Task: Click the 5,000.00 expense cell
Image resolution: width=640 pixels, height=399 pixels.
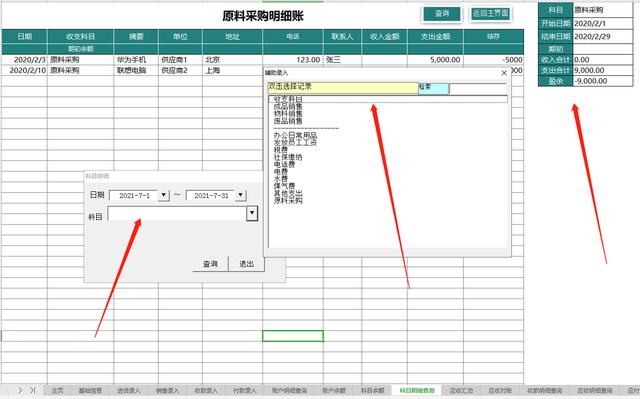Action: pos(435,60)
